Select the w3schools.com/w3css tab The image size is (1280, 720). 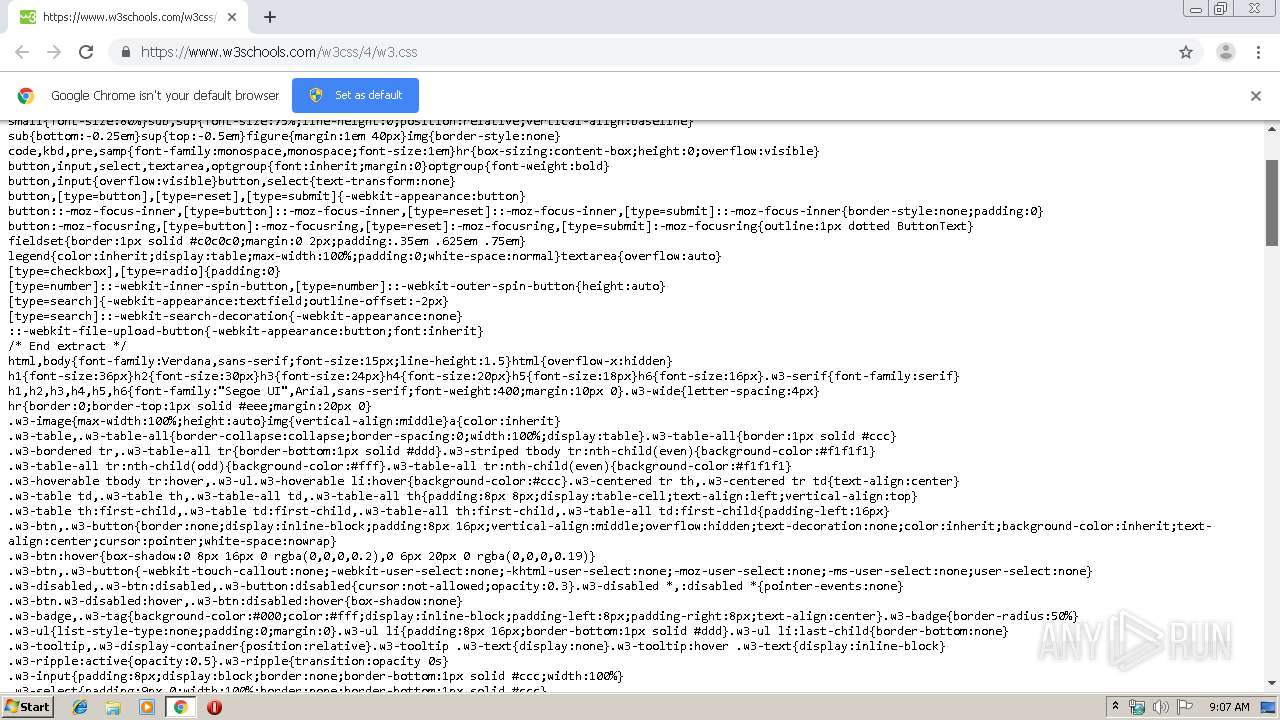130,17
